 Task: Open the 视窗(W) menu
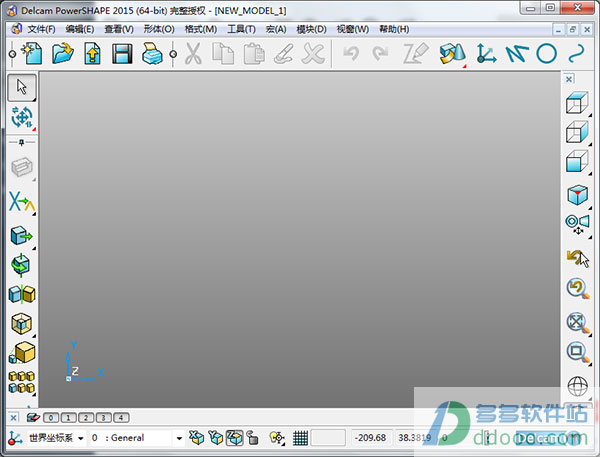tap(353, 29)
